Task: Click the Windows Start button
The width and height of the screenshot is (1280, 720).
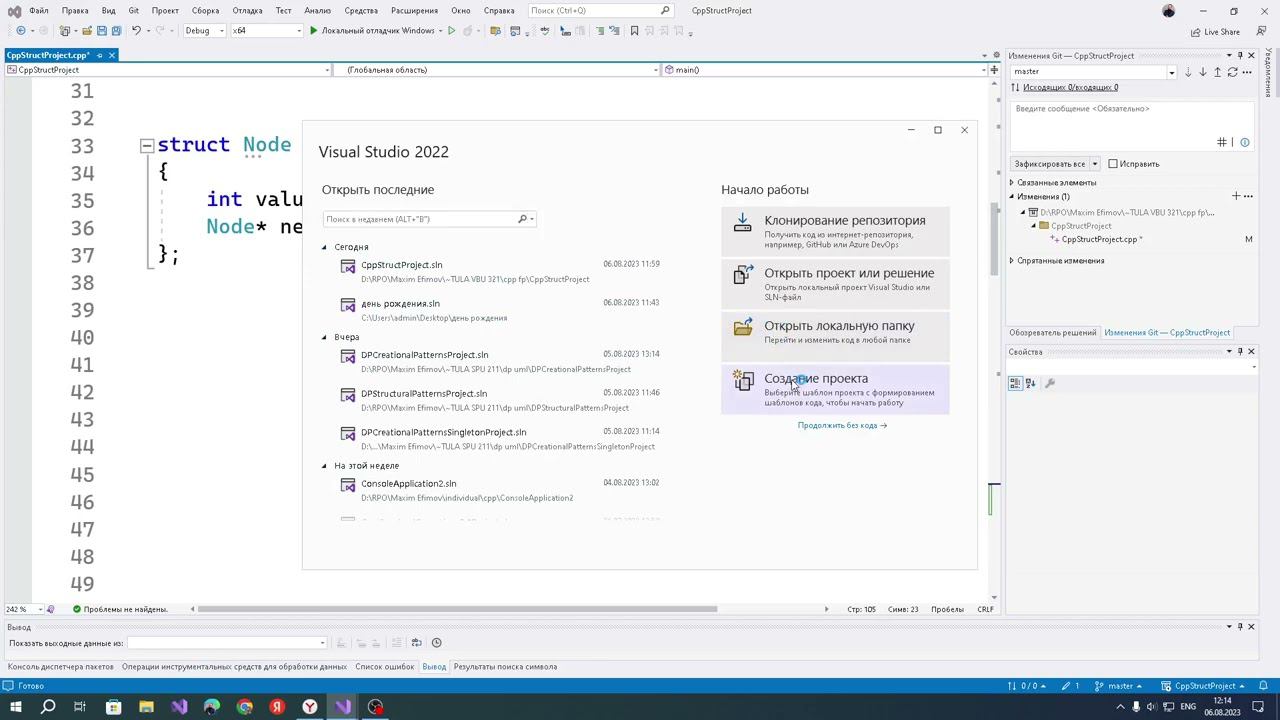Action: [x=15, y=707]
